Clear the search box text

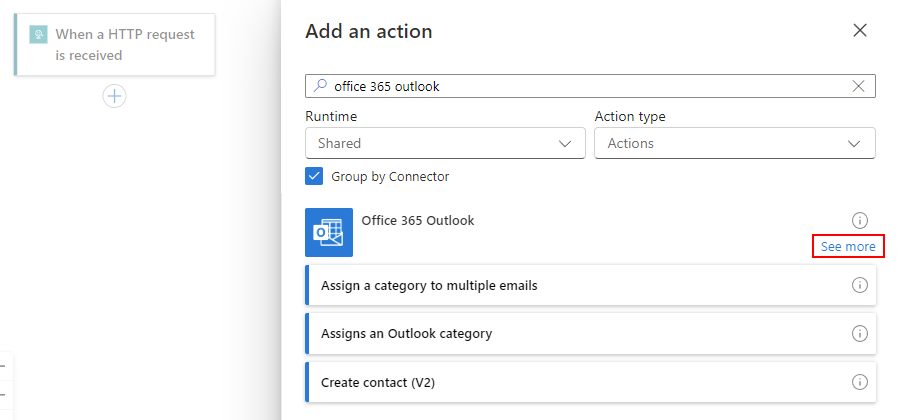click(858, 86)
